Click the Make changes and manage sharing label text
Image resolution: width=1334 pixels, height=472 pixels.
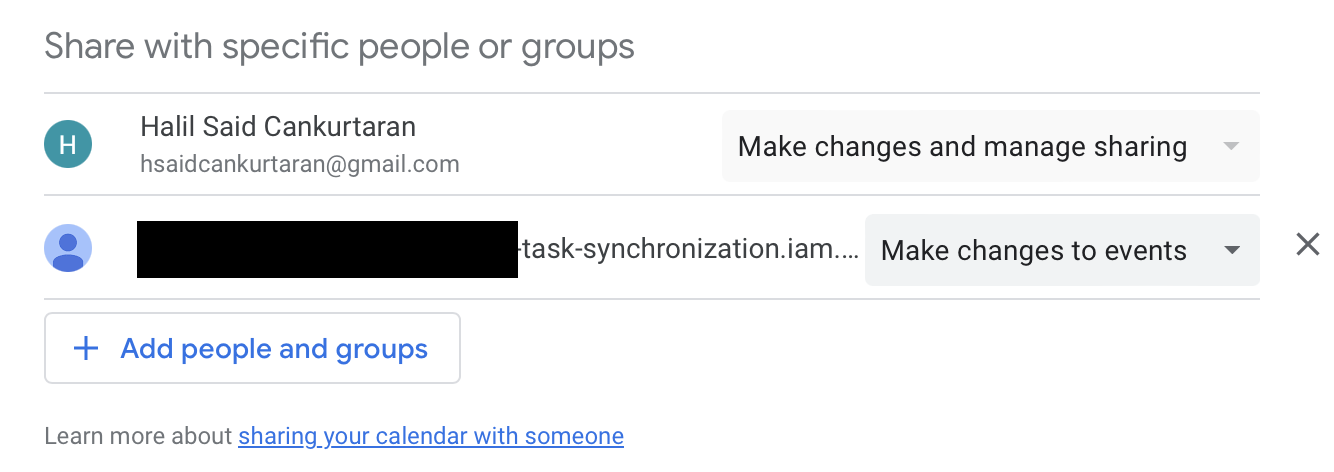(963, 147)
